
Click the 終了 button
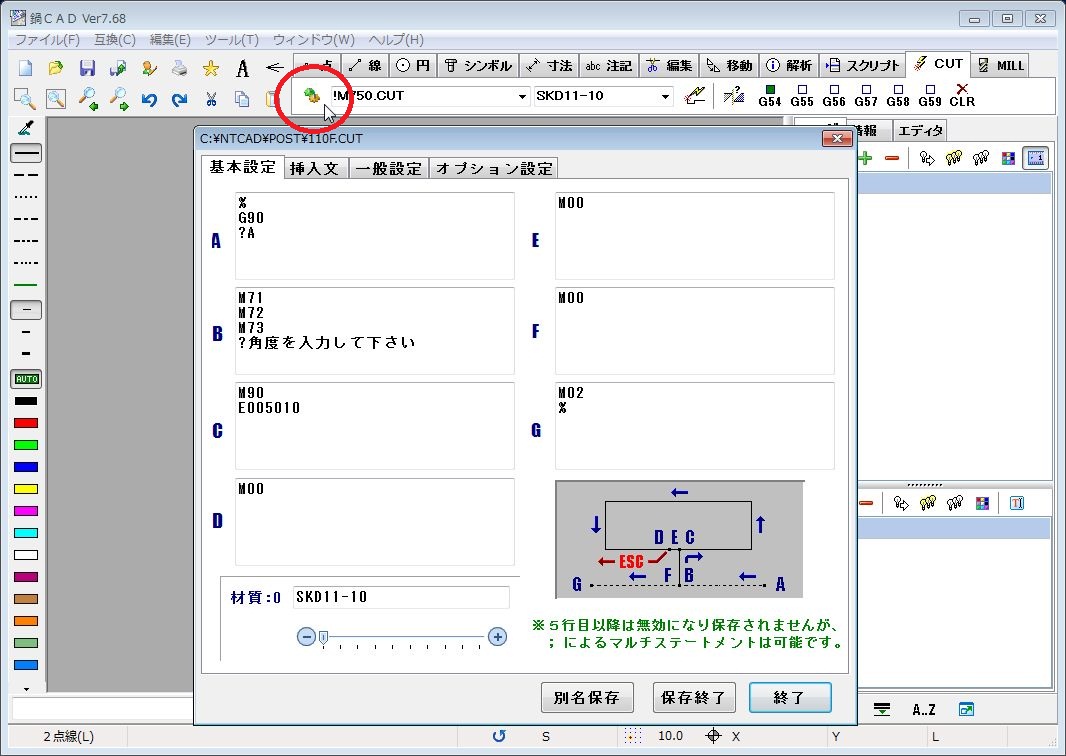pyautogui.click(x=789, y=698)
